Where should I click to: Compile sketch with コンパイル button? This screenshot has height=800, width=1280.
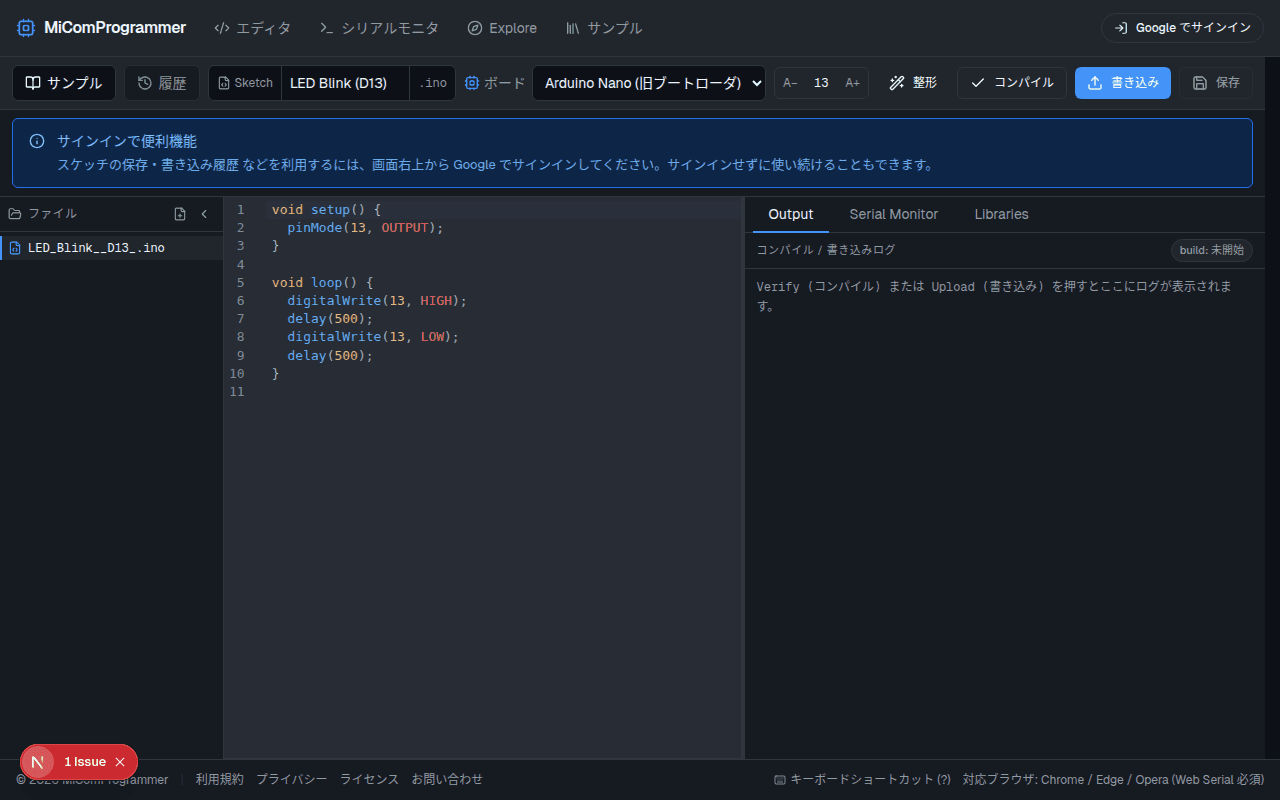[x=1012, y=83]
